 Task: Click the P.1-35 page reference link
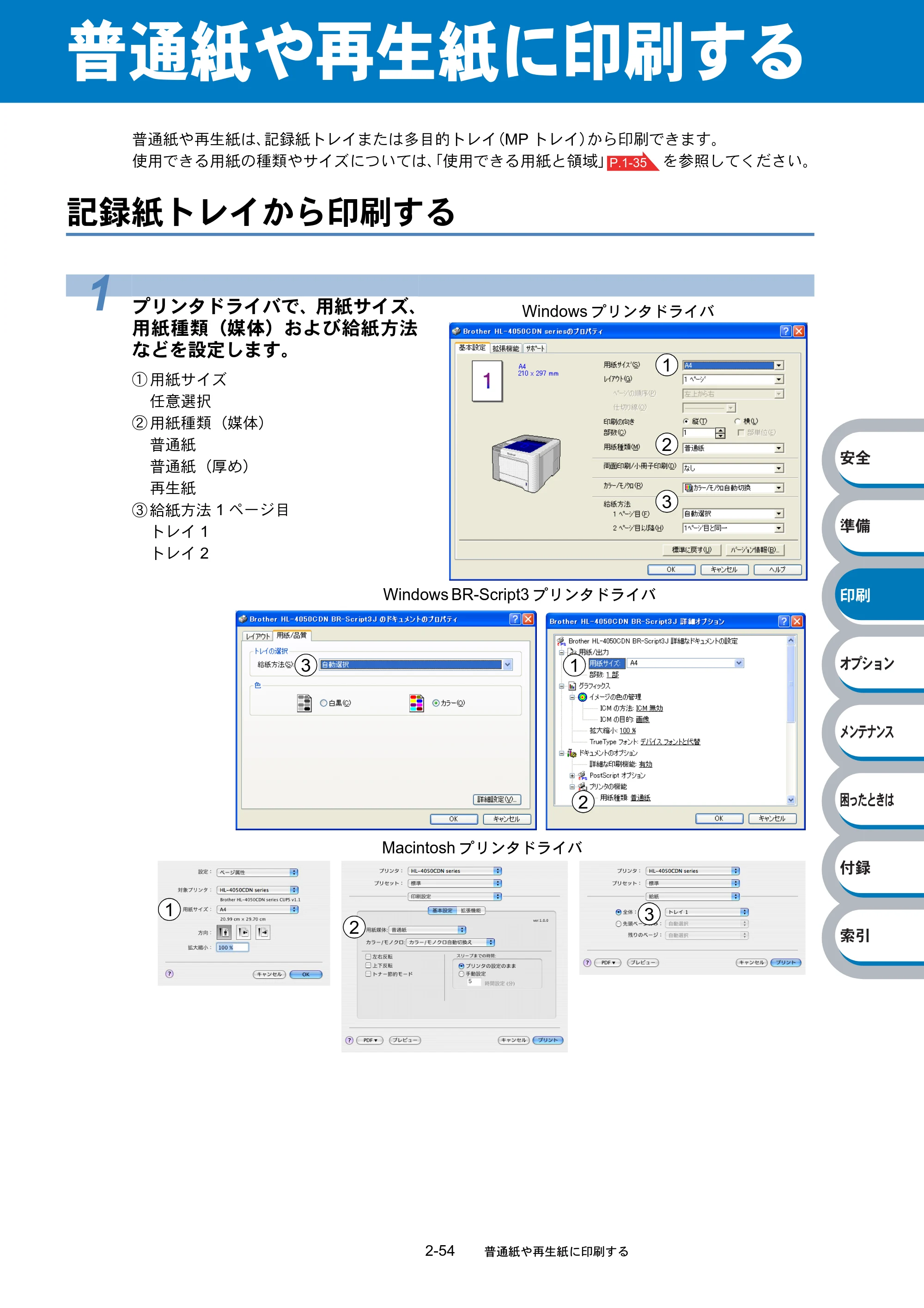pos(632,162)
